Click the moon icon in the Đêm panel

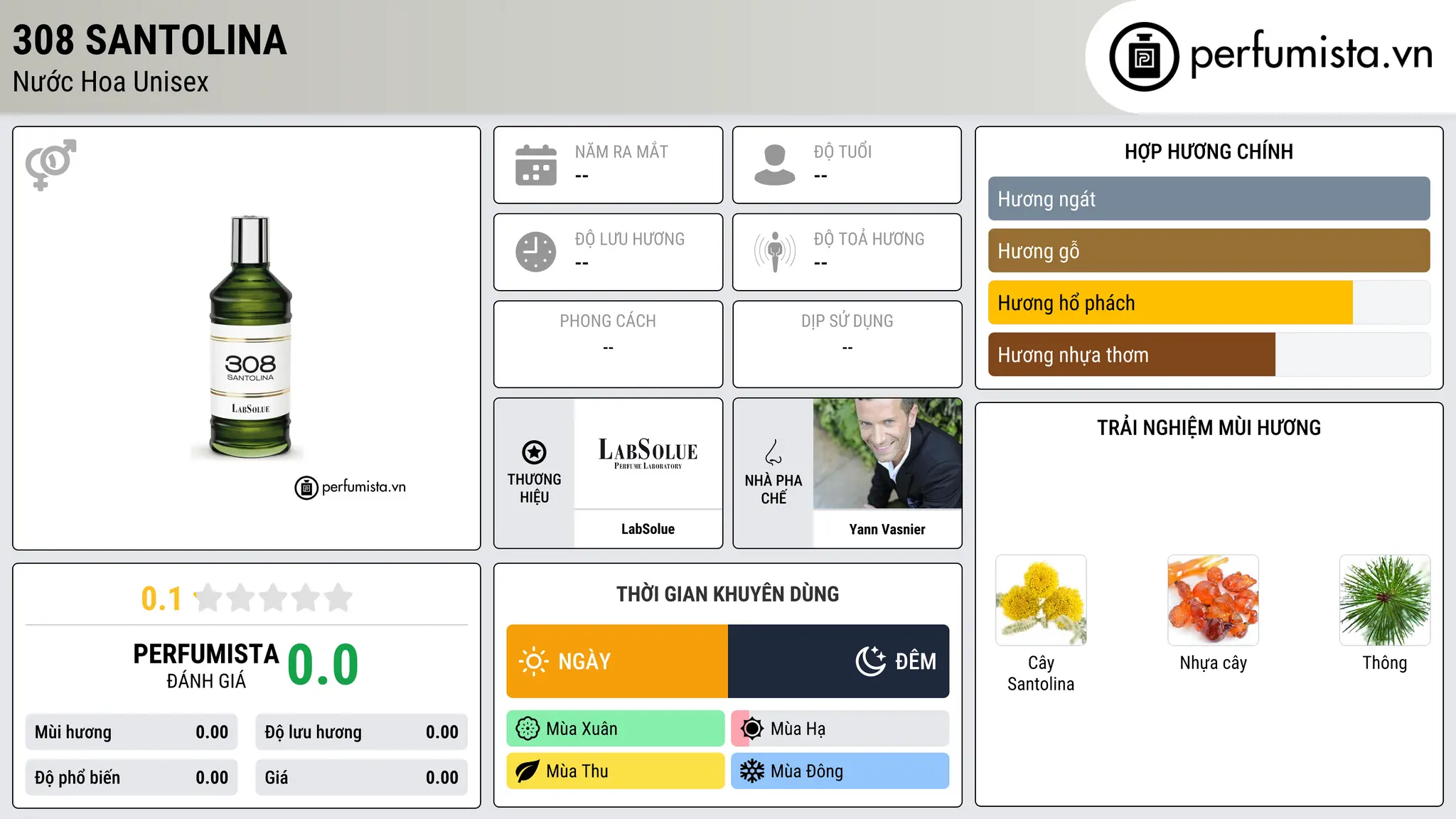tap(871, 661)
